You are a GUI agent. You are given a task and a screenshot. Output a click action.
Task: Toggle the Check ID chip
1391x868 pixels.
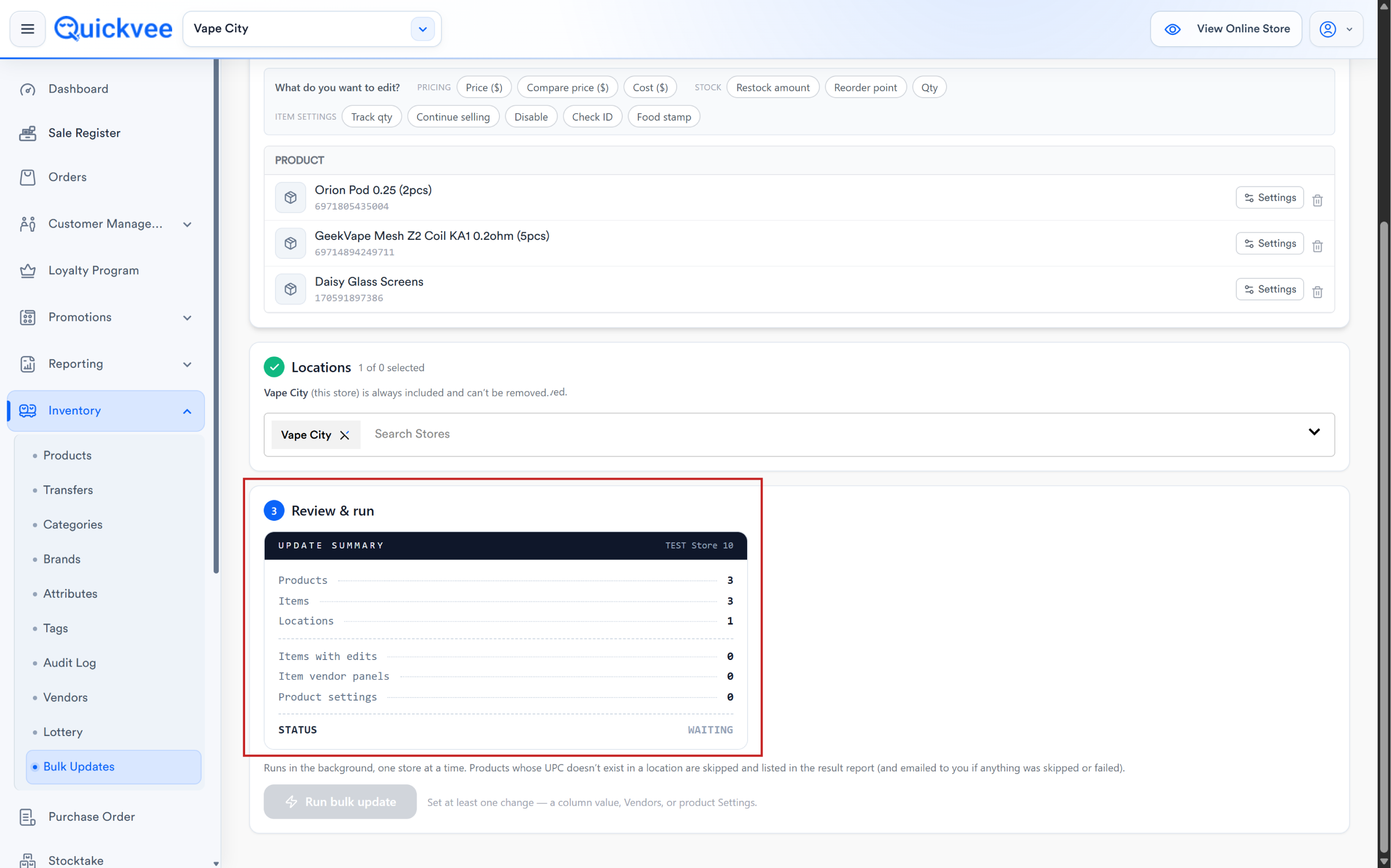pos(592,117)
